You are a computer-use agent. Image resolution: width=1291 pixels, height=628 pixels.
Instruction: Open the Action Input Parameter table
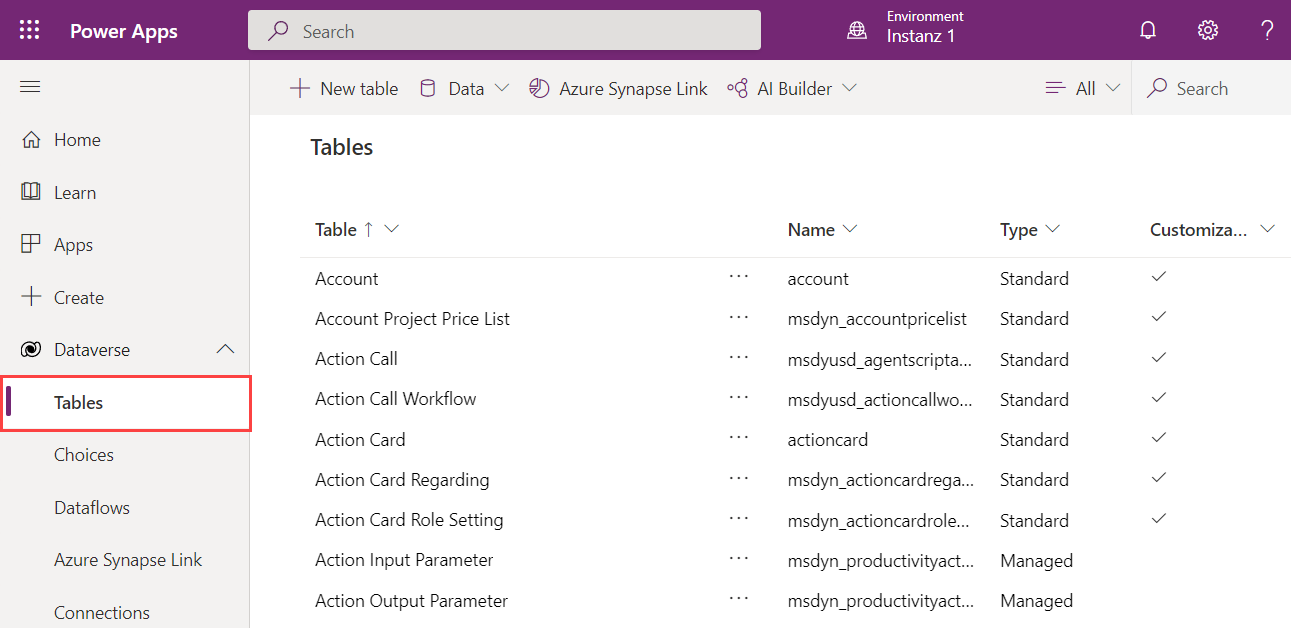(x=404, y=559)
